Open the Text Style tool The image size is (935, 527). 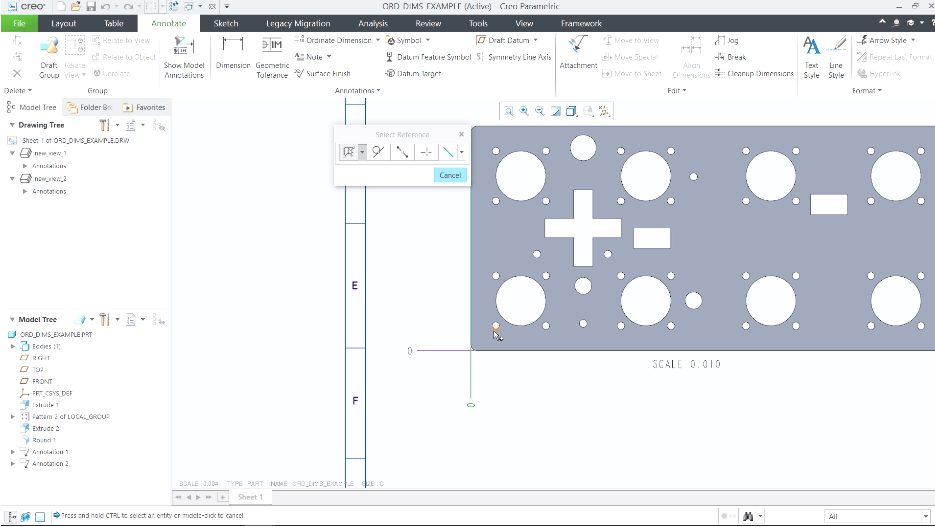[x=811, y=47]
